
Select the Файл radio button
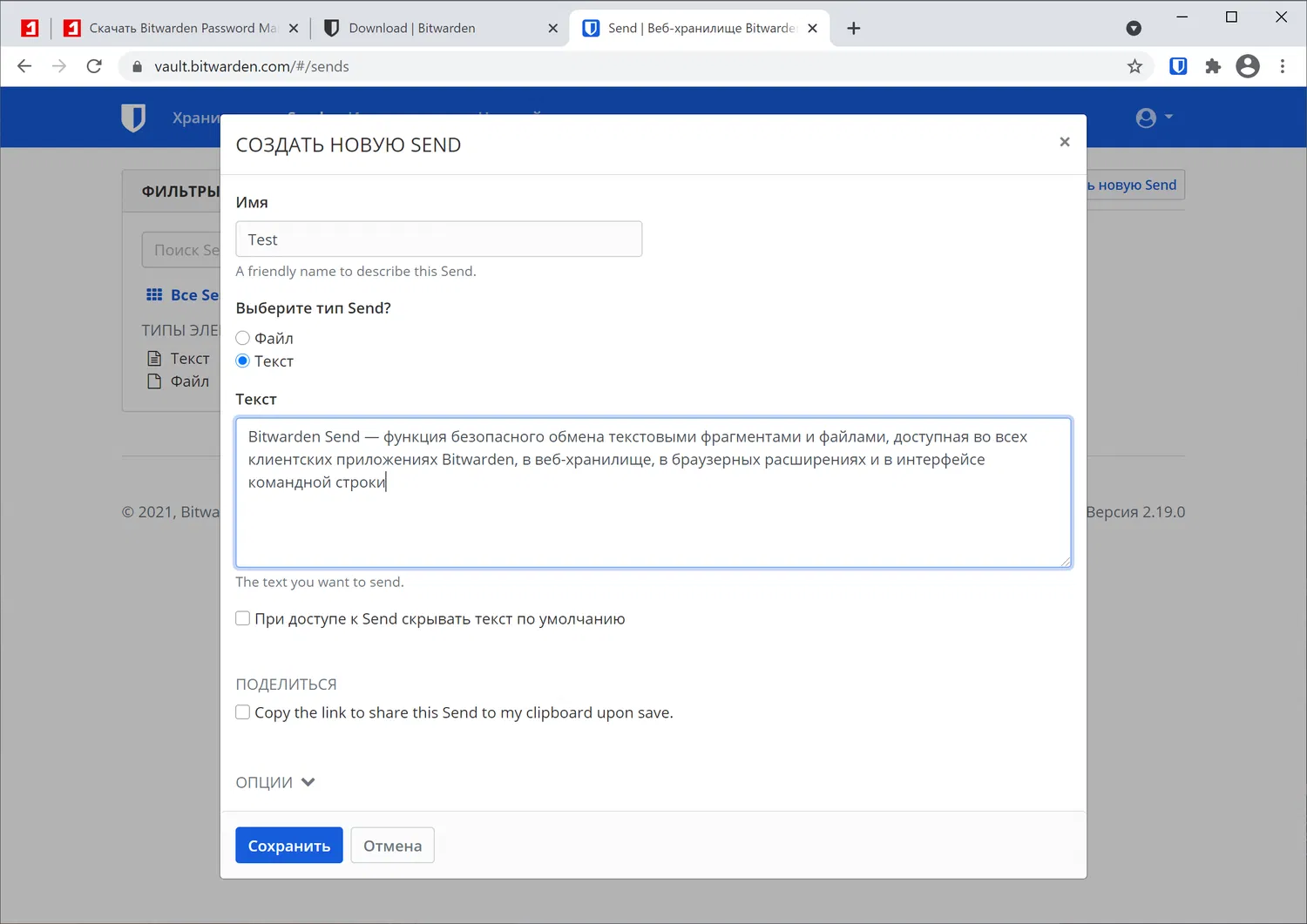(x=243, y=338)
